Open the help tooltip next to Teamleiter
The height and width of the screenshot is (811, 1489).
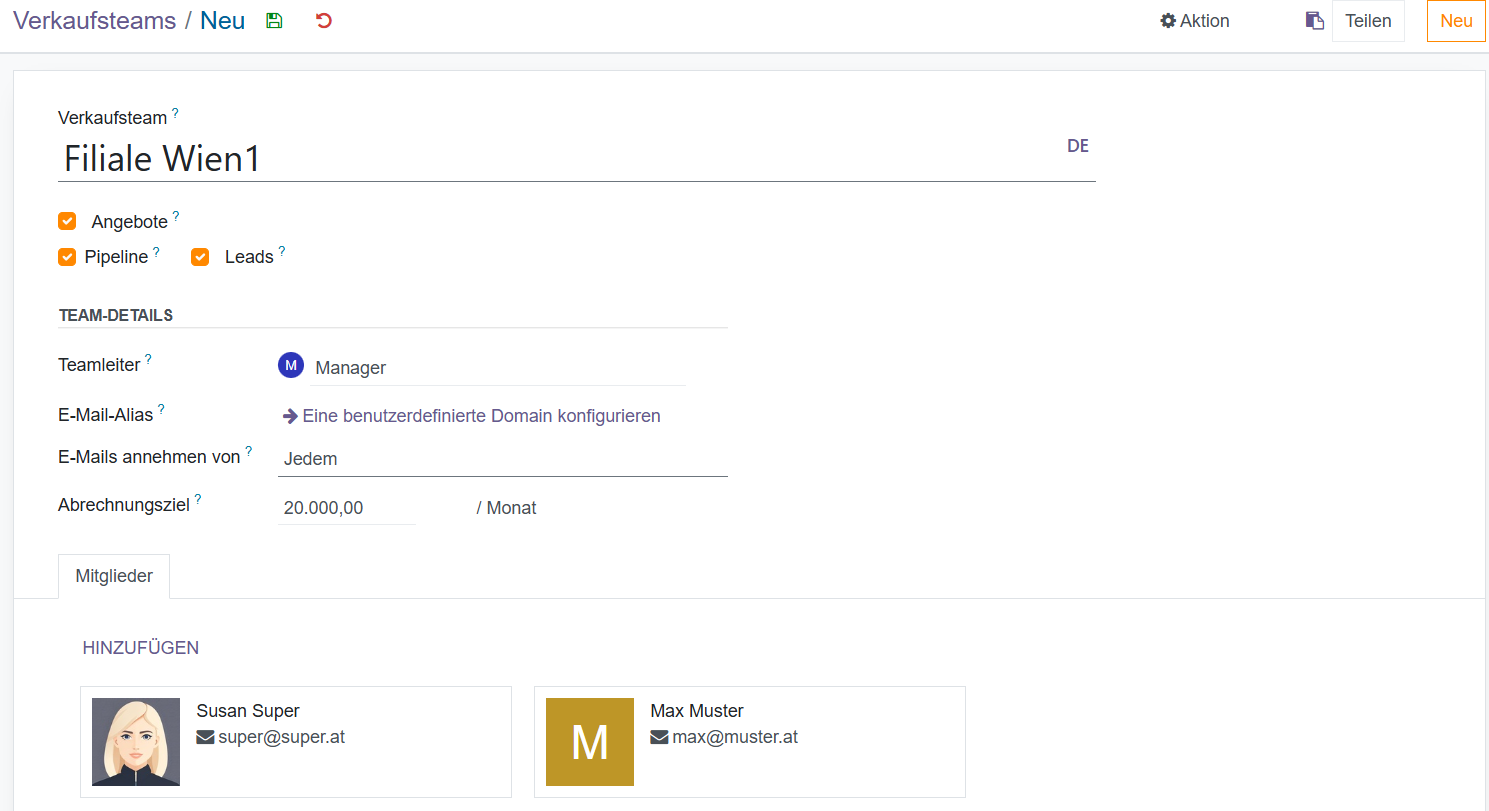pyautogui.click(x=149, y=358)
